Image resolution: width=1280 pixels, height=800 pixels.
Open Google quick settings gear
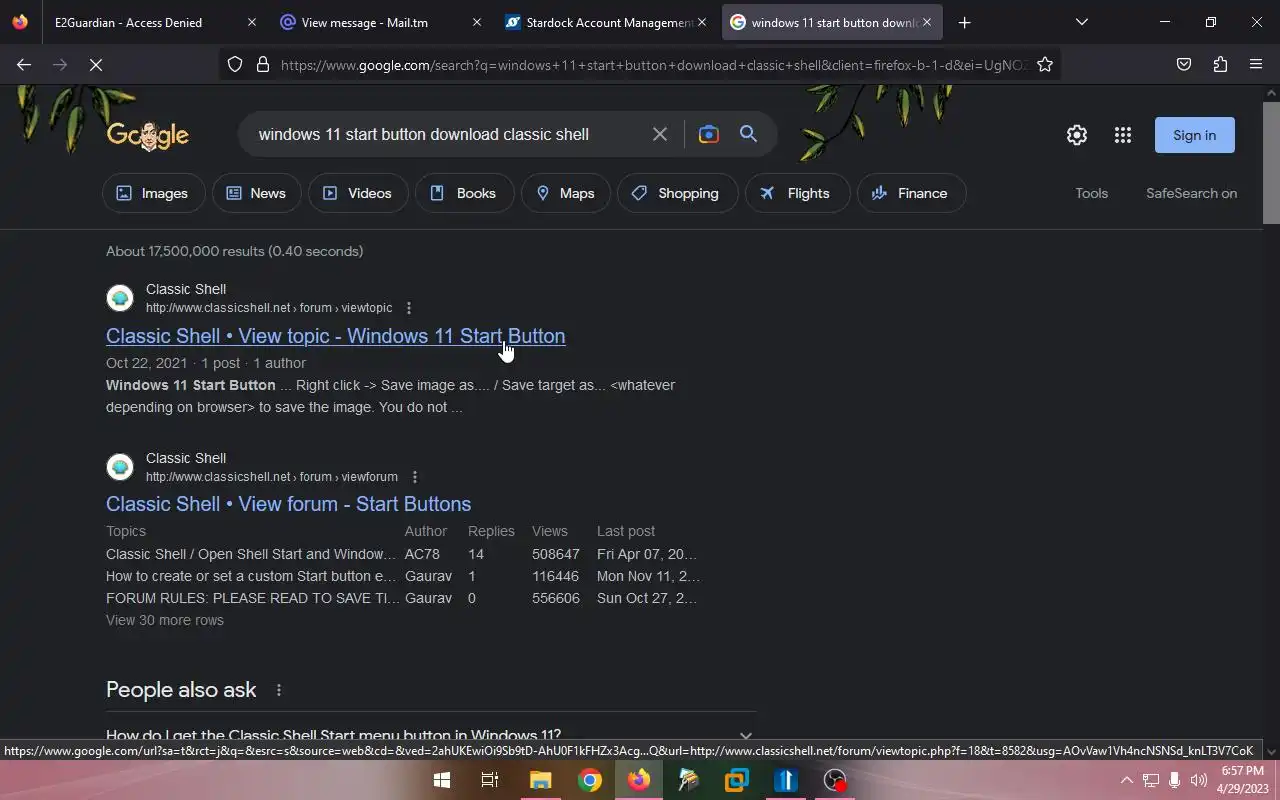click(1076, 135)
